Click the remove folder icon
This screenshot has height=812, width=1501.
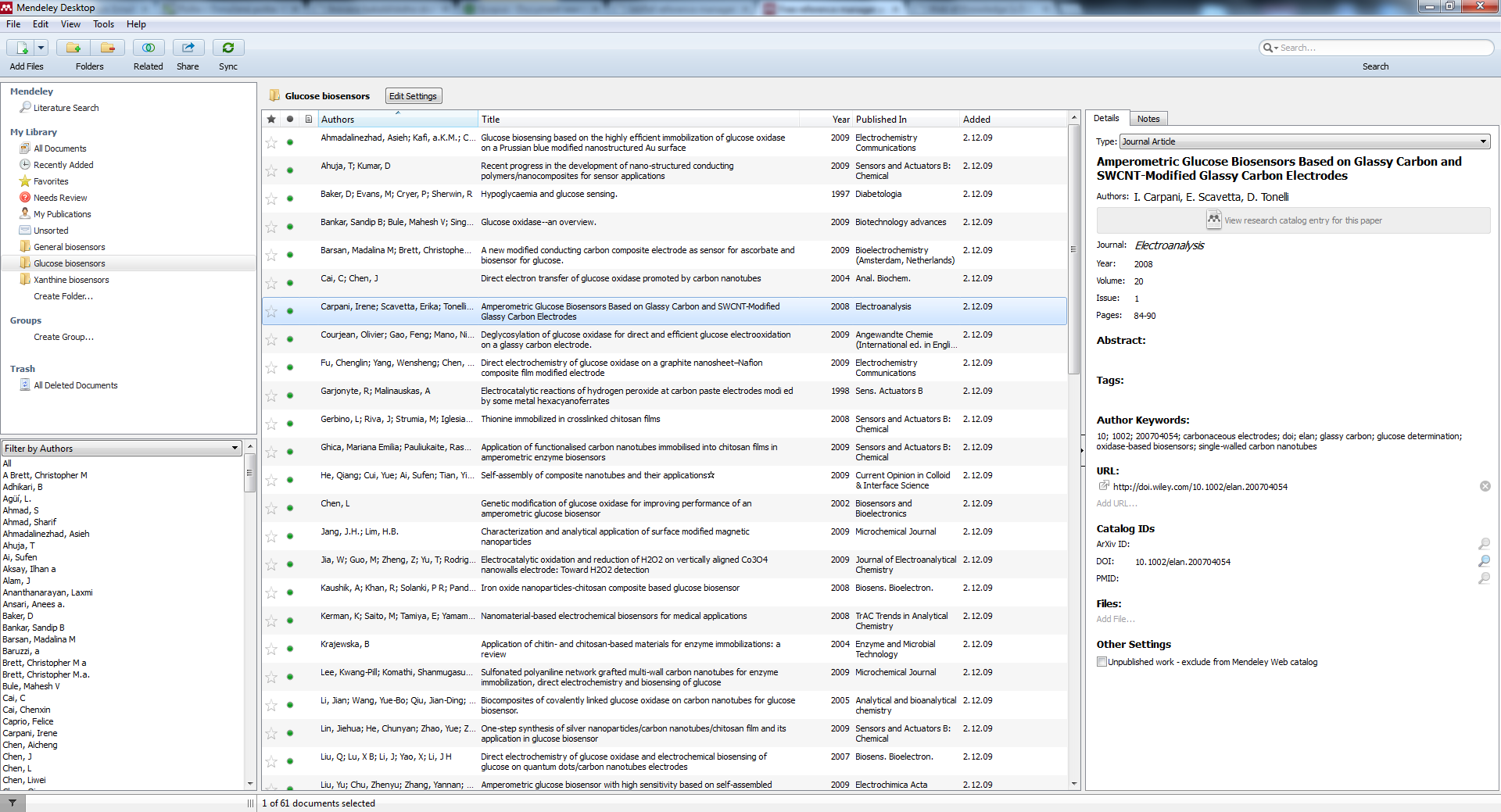click(107, 48)
